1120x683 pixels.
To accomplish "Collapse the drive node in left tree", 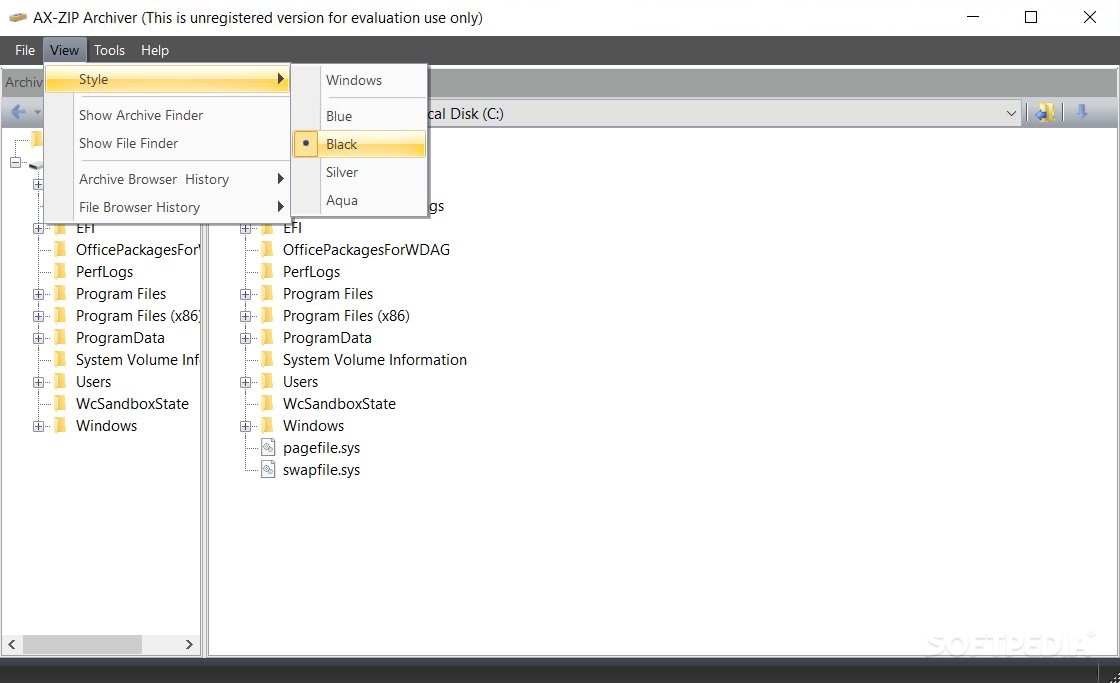I will (15, 163).
